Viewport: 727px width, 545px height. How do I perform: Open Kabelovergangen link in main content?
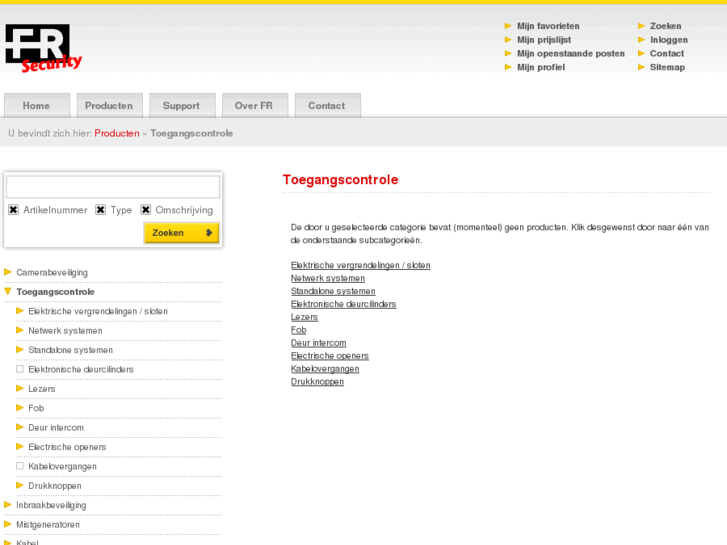325,369
